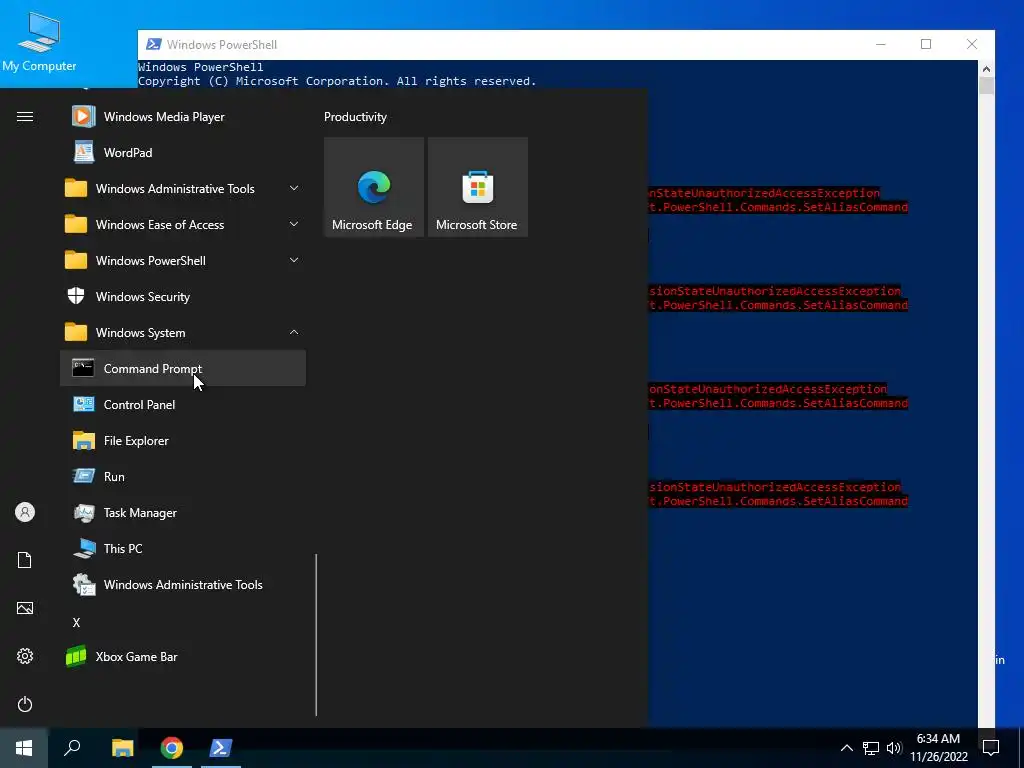Click the X letter header in app list
The height and width of the screenshot is (768, 1024).
pyautogui.click(x=76, y=623)
